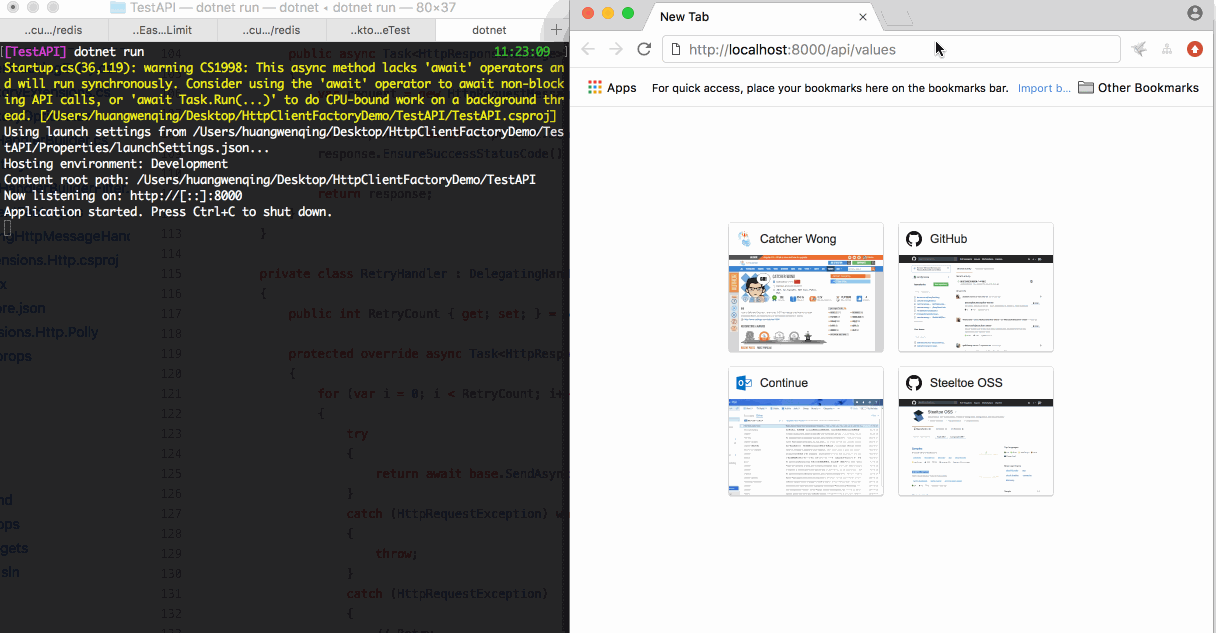Open the sitemap-style extension icon

coord(1167,49)
